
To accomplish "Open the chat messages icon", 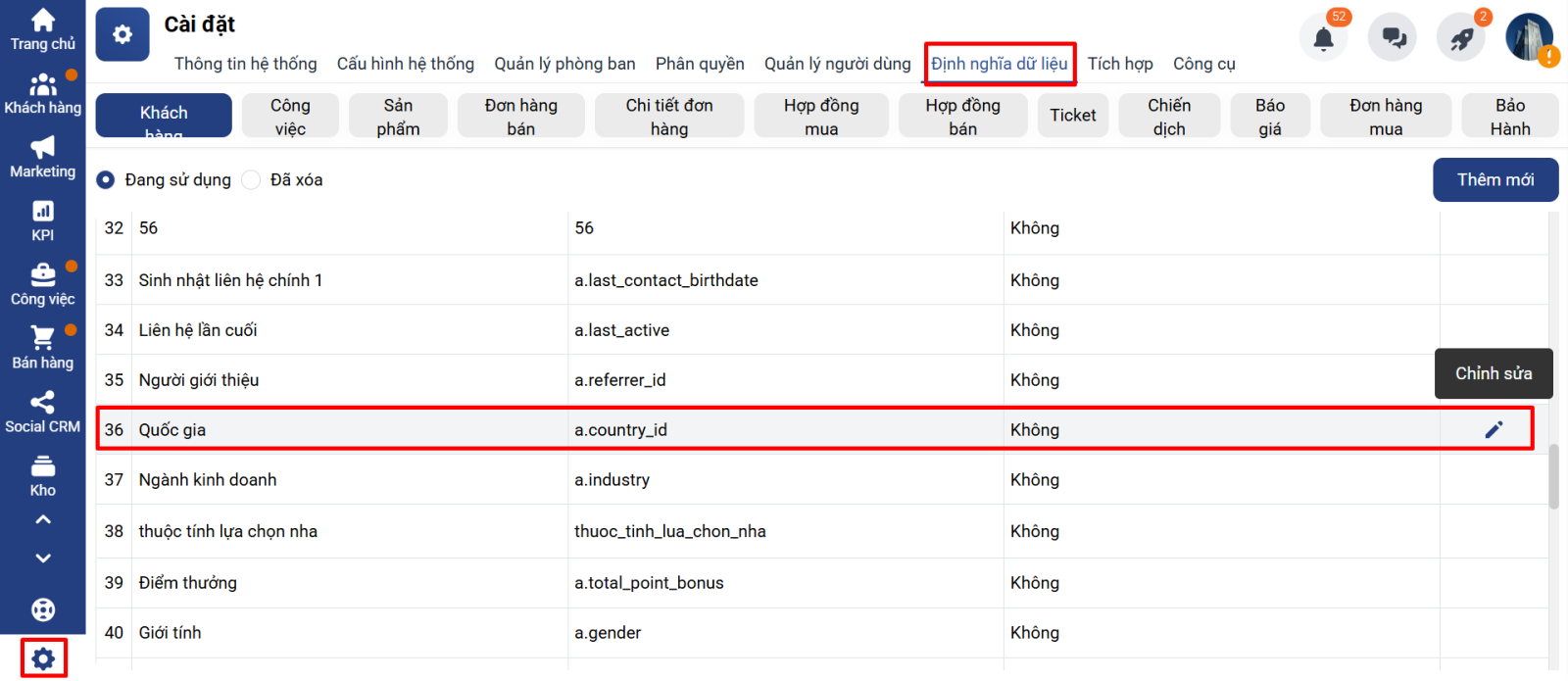I will [1393, 38].
